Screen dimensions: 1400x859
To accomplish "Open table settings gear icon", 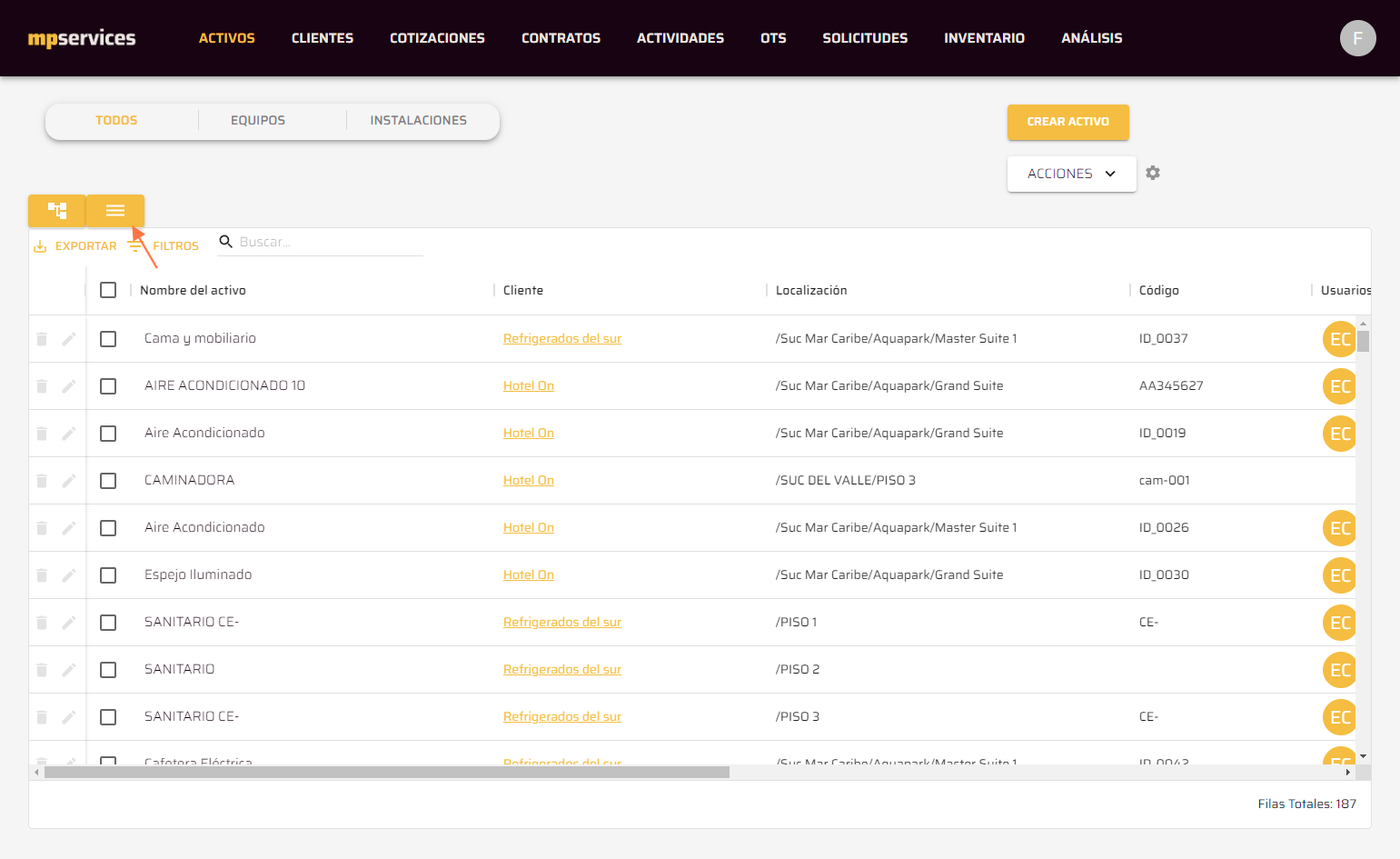I will 1153,173.
